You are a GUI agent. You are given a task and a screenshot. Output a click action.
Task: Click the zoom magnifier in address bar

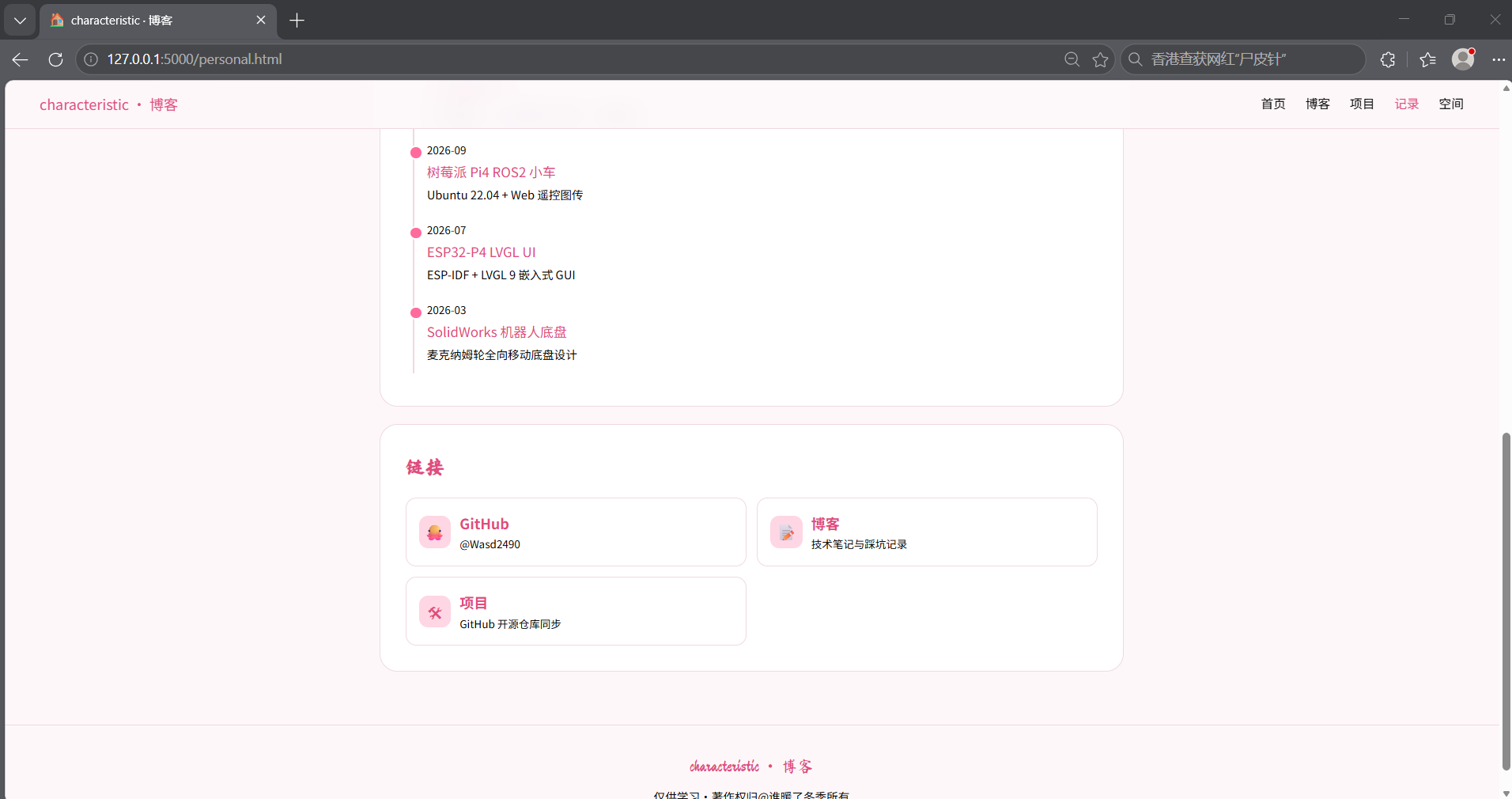coord(1072,59)
